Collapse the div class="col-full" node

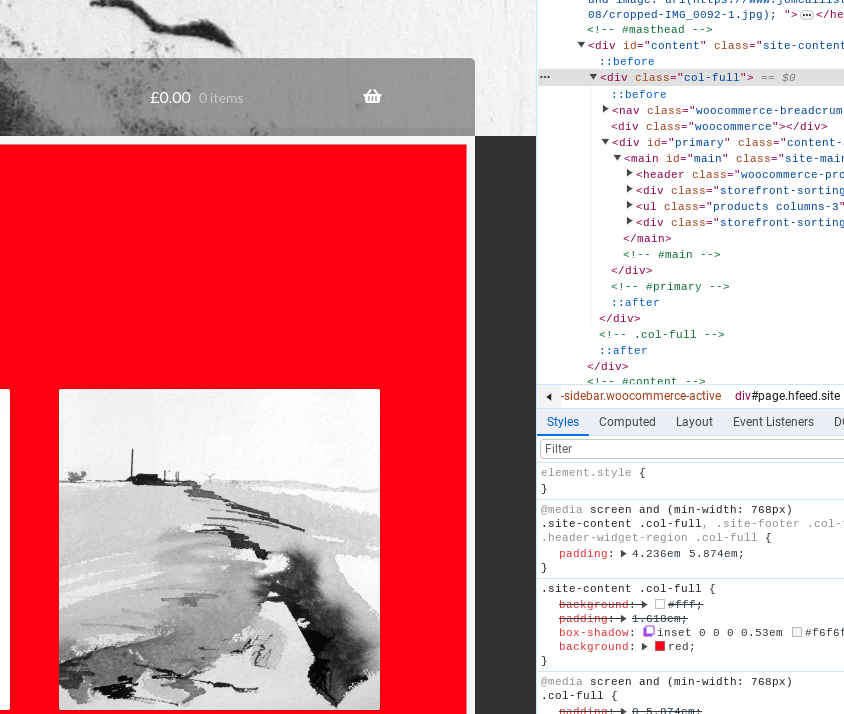593,77
